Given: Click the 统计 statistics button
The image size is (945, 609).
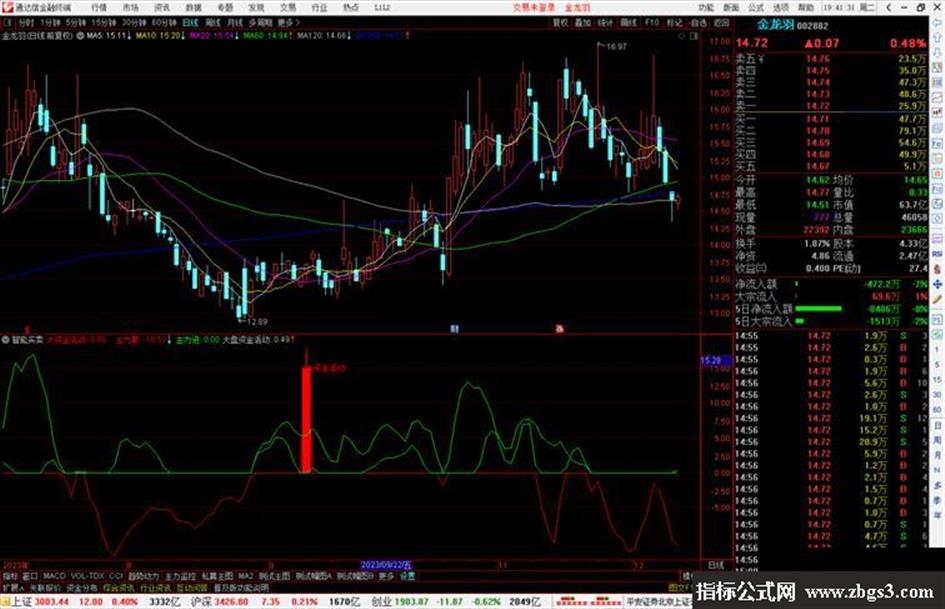Looking at the screenshot, I should (x=605, y=22).
